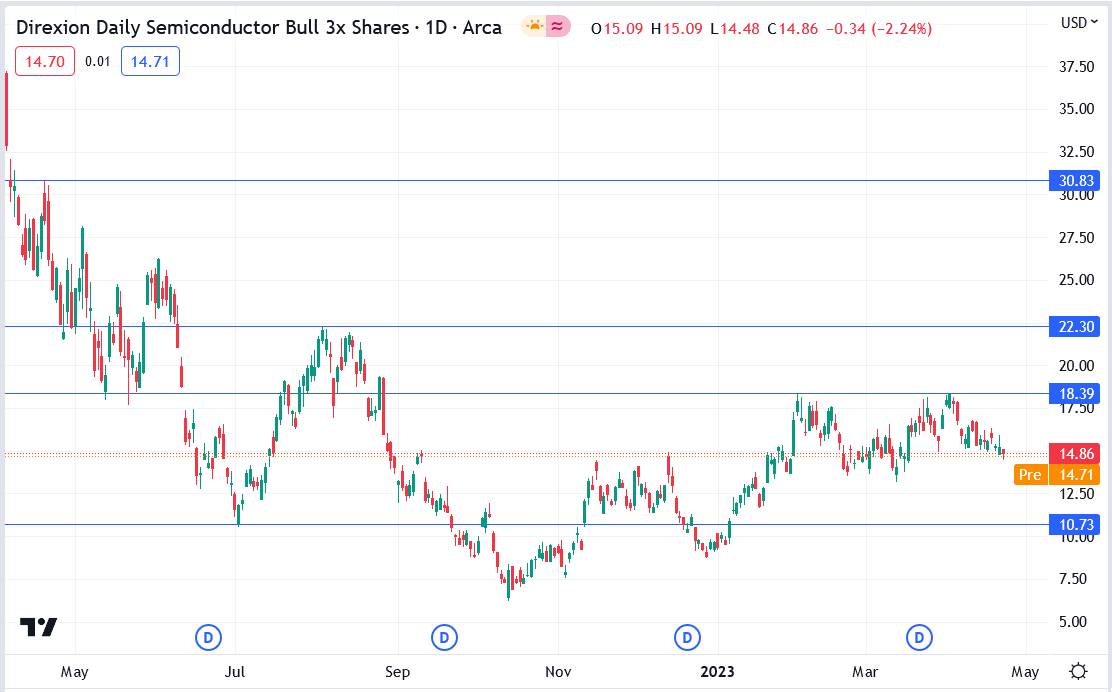This screenshot has width=1112, height=692.
Task: Click the dividend marker near Sep
Action: (444, 637)
